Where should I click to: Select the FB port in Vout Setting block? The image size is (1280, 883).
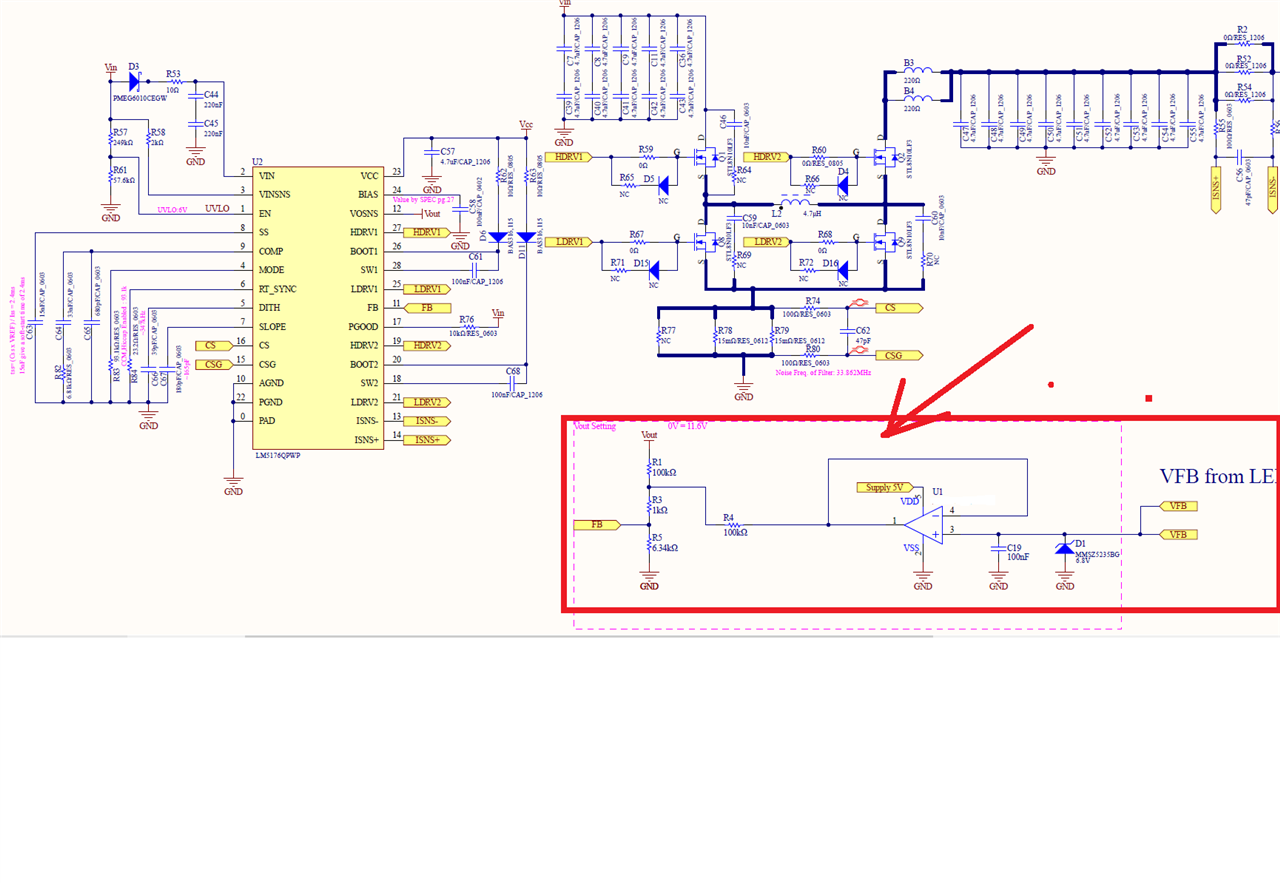(599, 524)
